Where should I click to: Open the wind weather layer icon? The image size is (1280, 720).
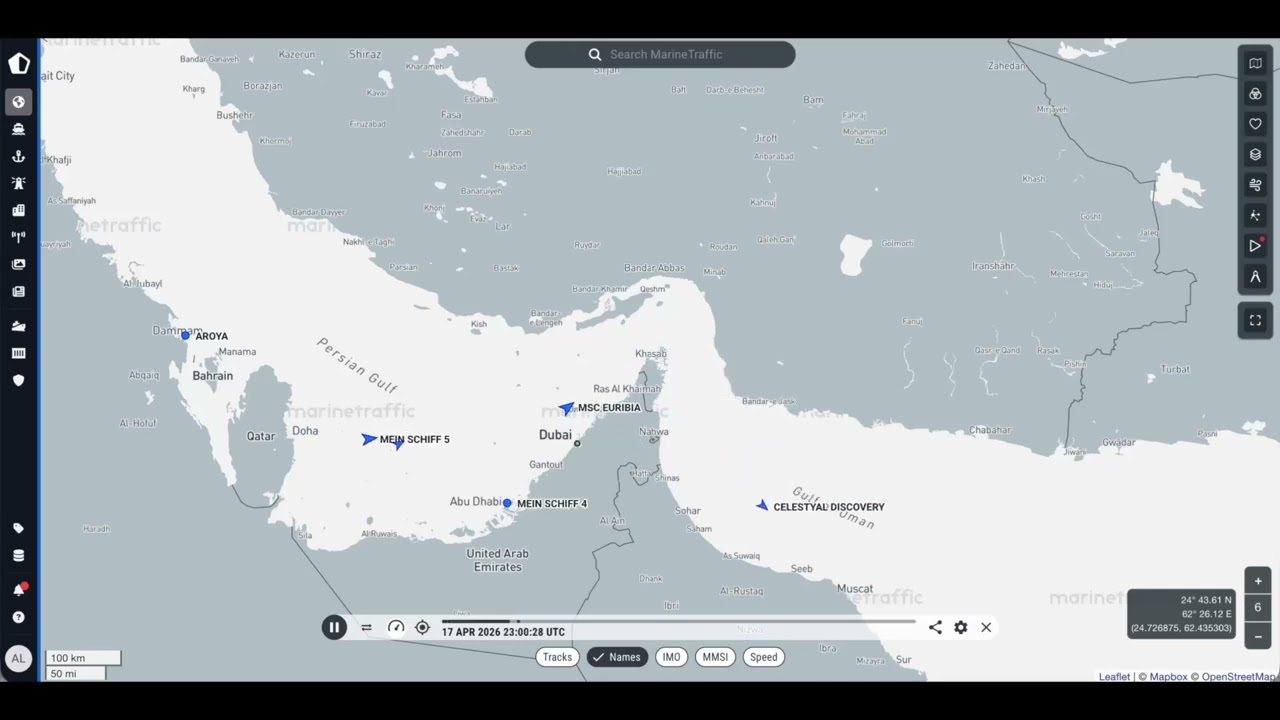point(1255,185)
